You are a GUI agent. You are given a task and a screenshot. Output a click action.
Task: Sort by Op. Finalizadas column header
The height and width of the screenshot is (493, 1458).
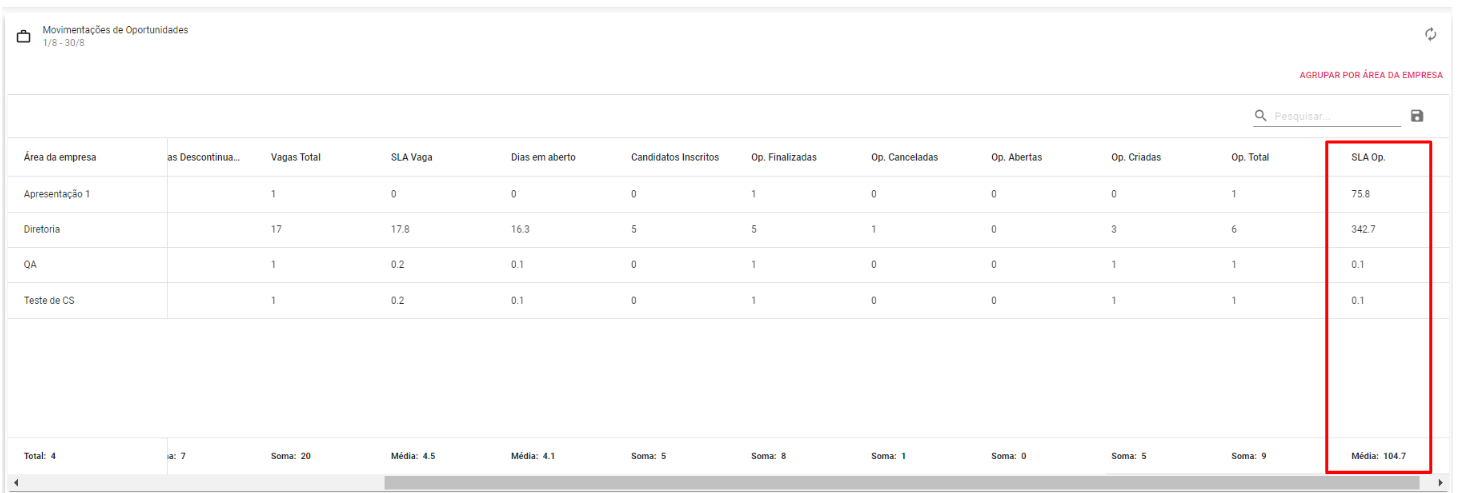(x=784, y=157)
